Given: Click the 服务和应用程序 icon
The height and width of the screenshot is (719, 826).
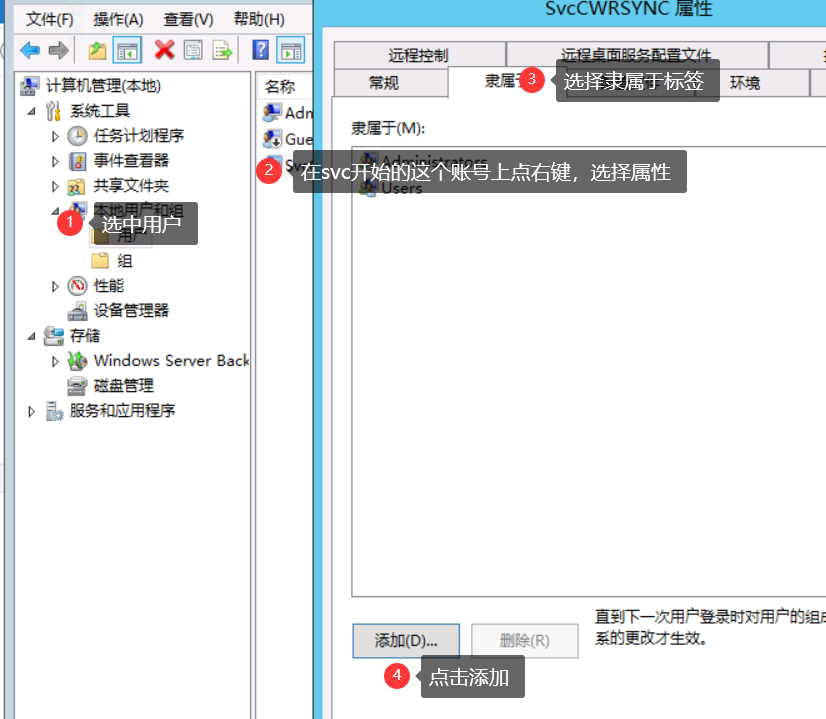Looking at the screenshot, I should pyautogui.click(x=54, y=411).
